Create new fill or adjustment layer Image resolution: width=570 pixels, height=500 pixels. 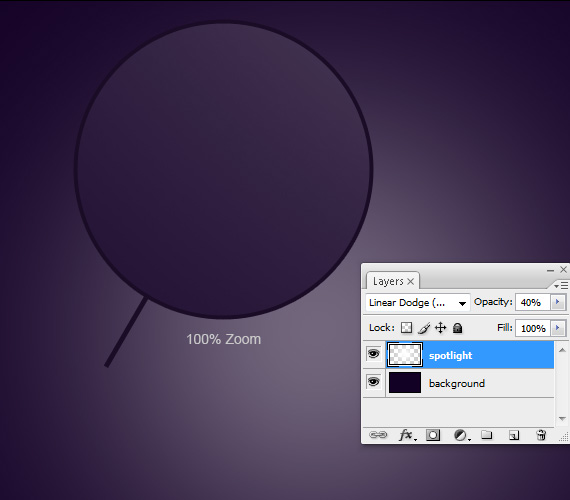pyautogui.click(x=461, y=435)
